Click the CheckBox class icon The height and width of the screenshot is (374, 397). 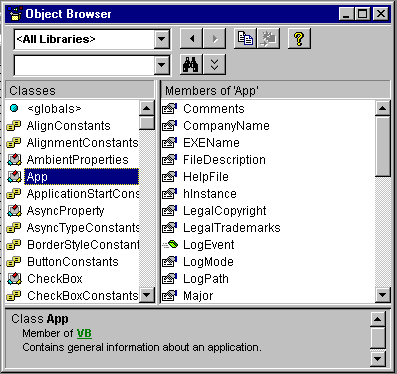point(14,279)
